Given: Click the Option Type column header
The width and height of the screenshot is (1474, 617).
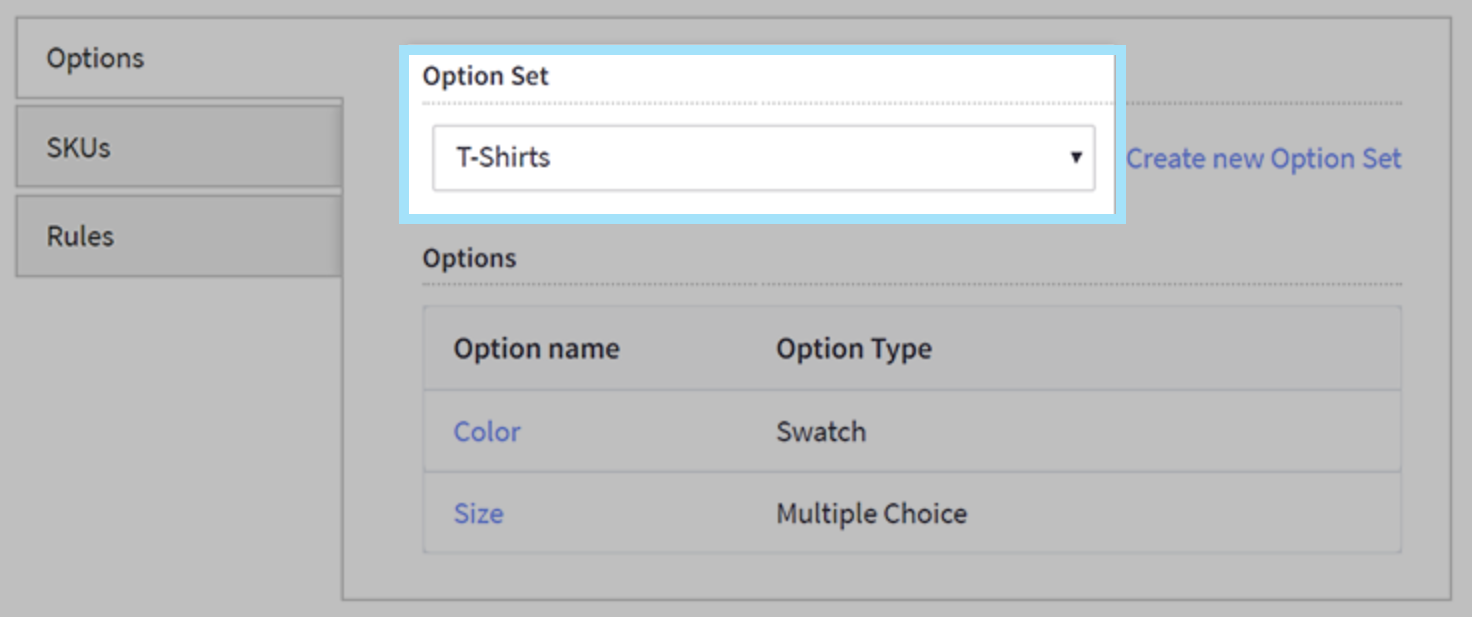Looking at the screenshot, I should point(854,349).
